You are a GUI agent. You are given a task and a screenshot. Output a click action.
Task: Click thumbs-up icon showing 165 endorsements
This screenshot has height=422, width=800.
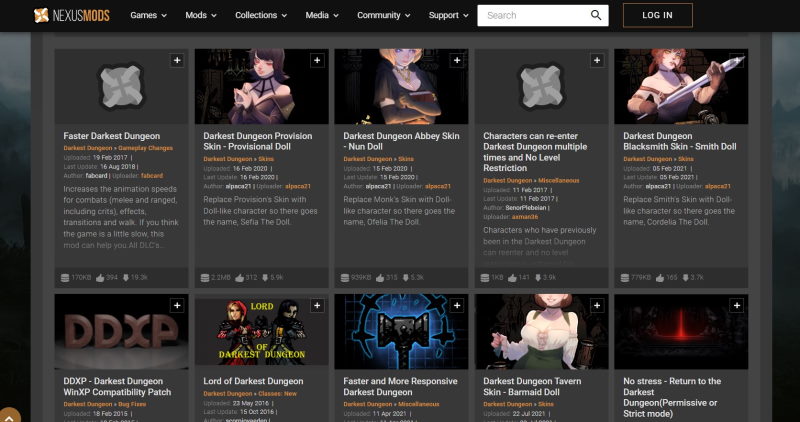pyautogui.click(x=660, y=278)
